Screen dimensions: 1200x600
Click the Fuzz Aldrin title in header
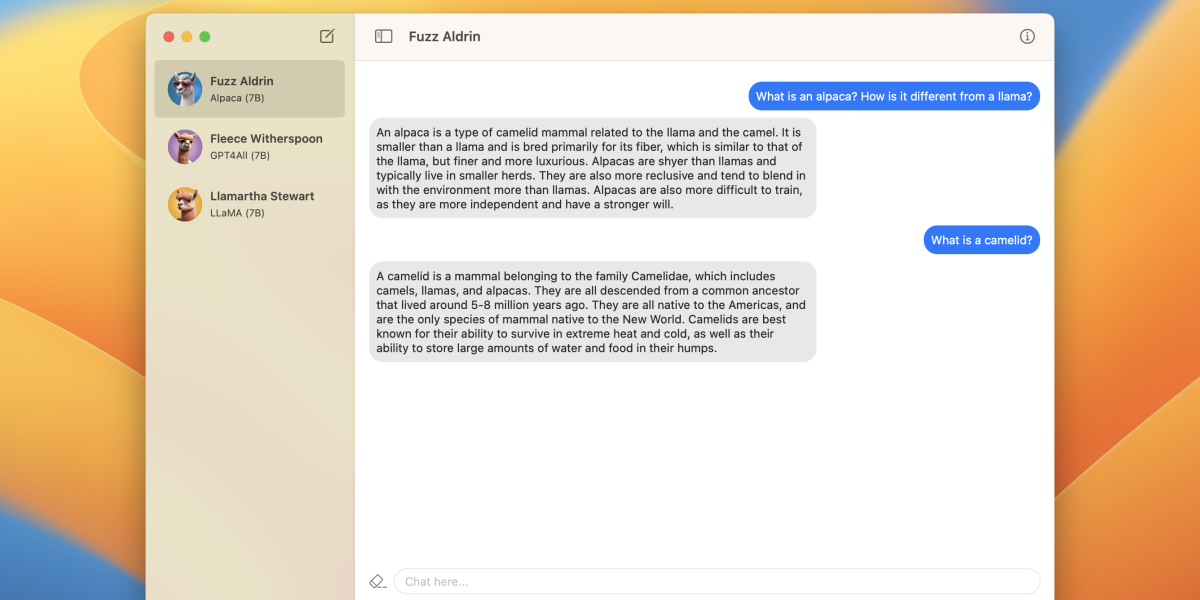click(x=444, y=36)
